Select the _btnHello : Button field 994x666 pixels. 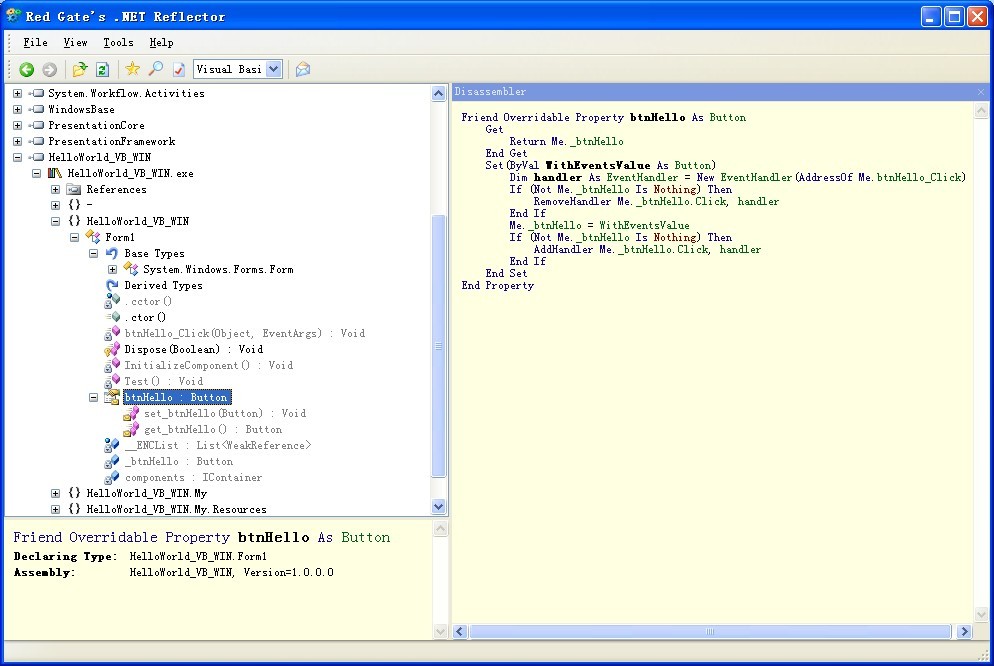[x=179, y=461]
